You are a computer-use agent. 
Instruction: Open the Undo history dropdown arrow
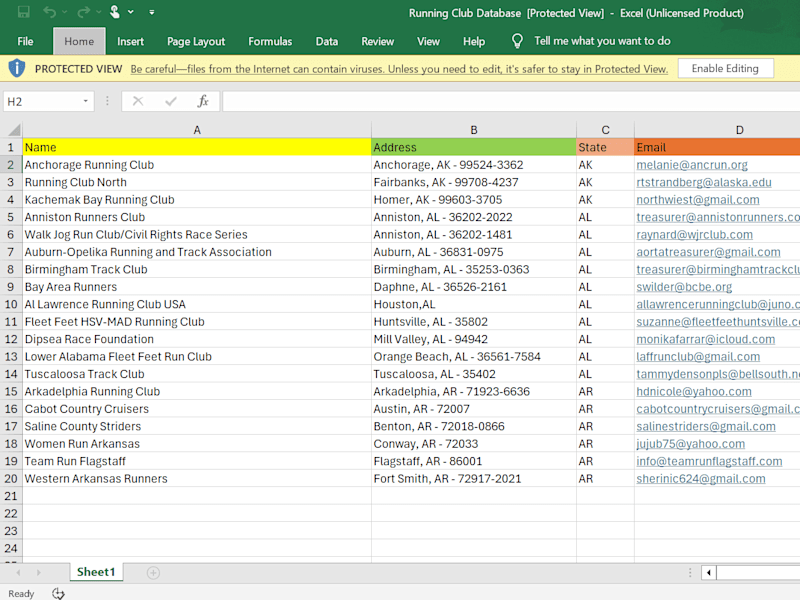64,12
